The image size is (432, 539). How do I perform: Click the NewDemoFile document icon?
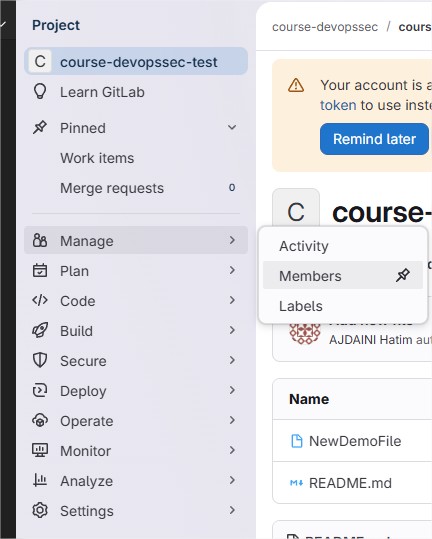pyautogui.click(x=297, y=441)
